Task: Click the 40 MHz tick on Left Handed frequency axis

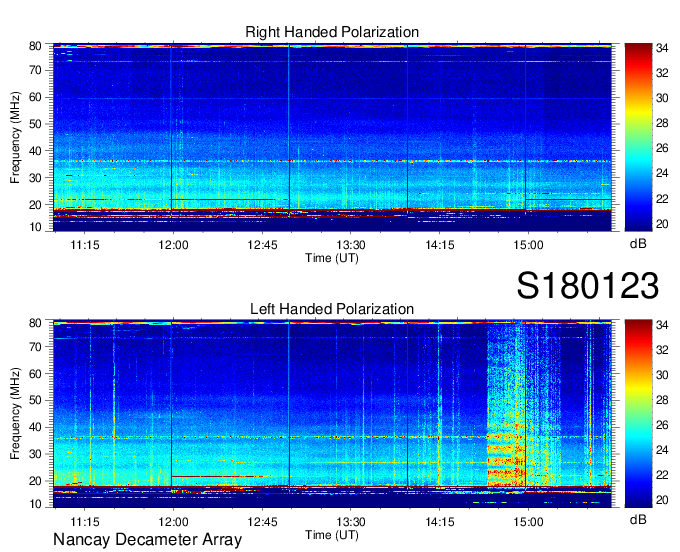Action: (35, 428)
